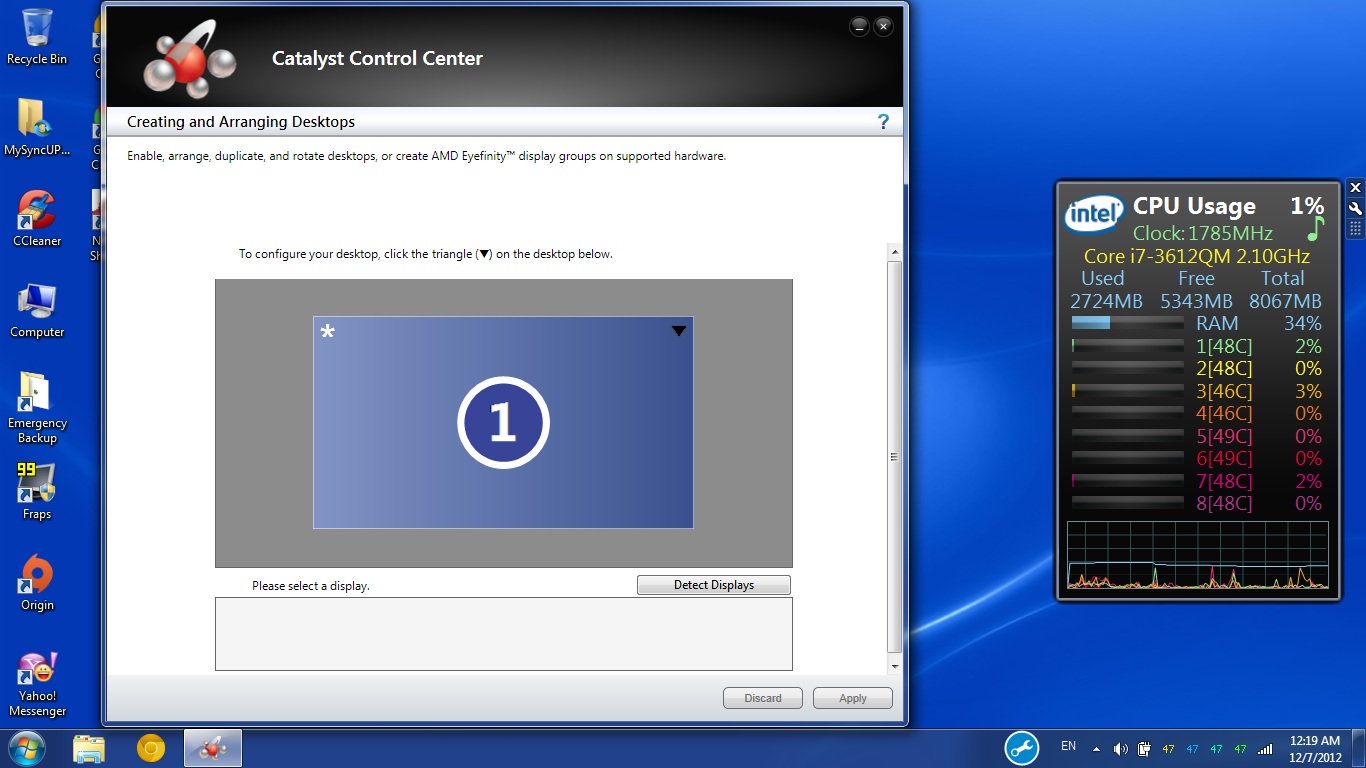Click the core 3 usage bar in the gadget

(1128, 391)
